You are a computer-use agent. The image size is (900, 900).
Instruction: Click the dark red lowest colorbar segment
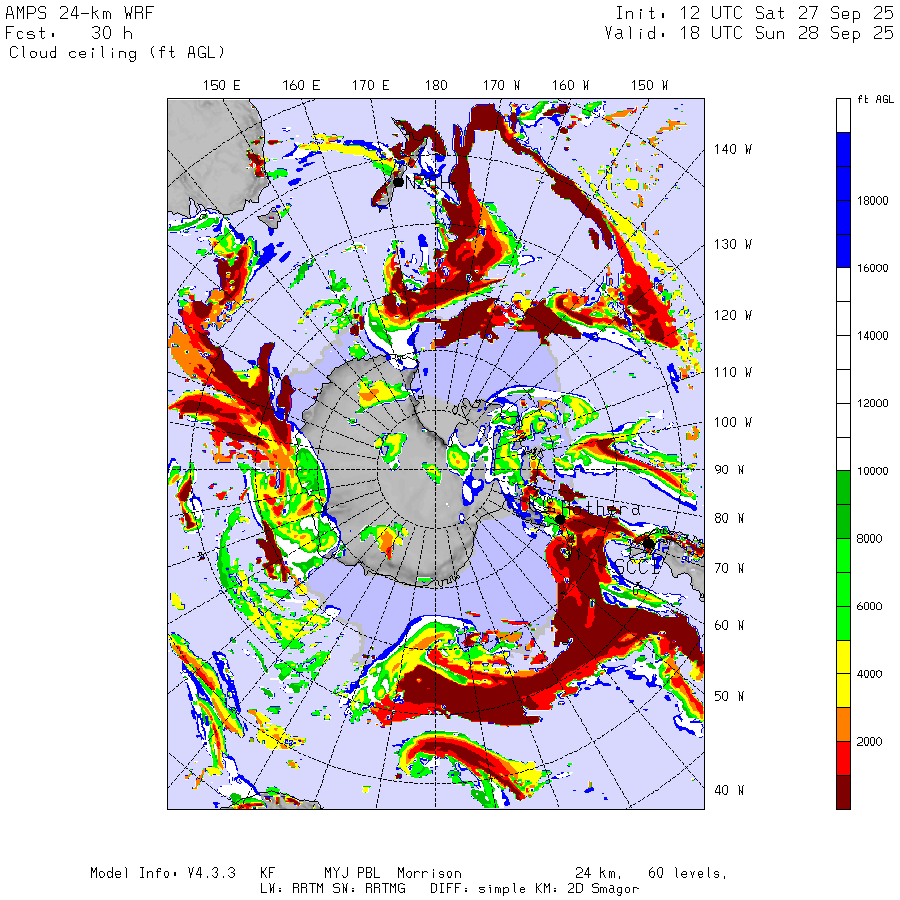click(x=843, y=792)
